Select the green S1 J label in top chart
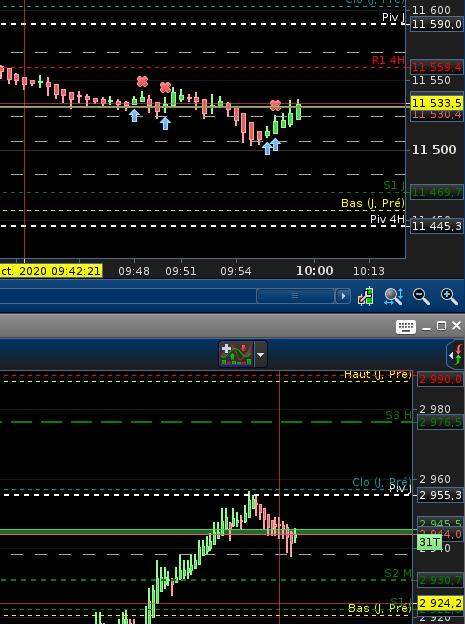 coord(394,185)
